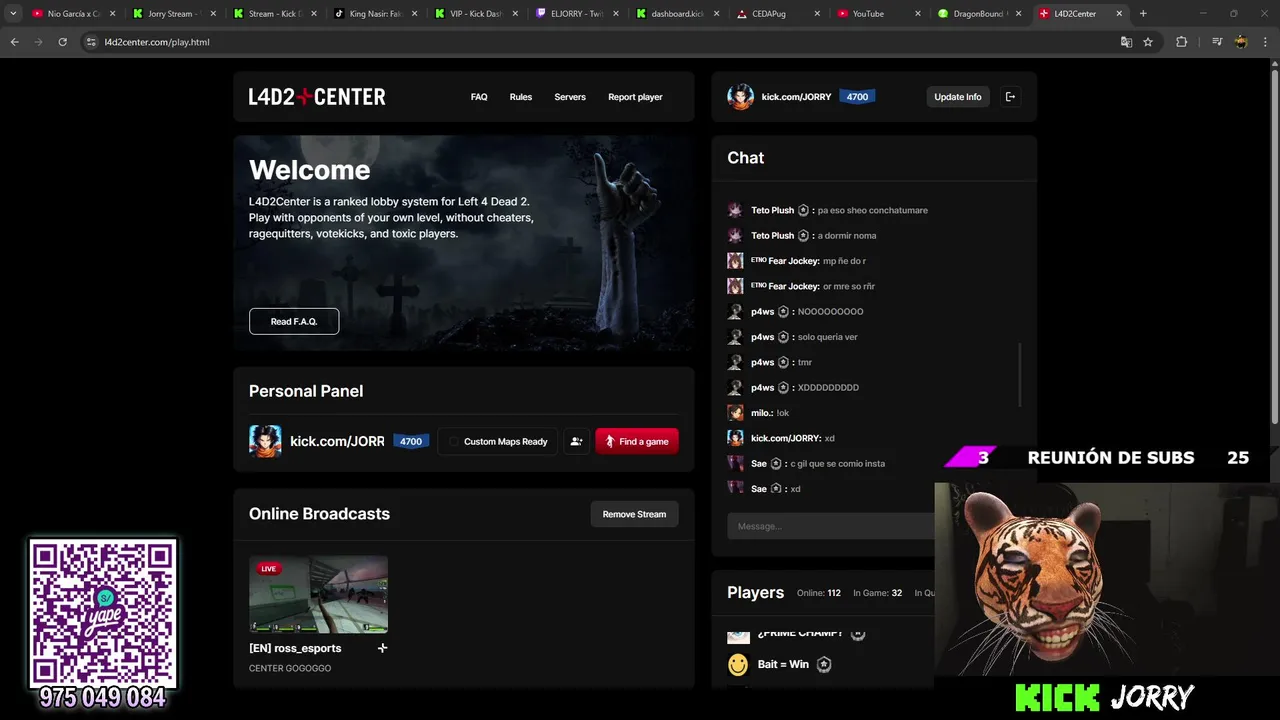Open the media control toolbar icon
This screenshot has height=720, width=1280.
coord(1217,42)
